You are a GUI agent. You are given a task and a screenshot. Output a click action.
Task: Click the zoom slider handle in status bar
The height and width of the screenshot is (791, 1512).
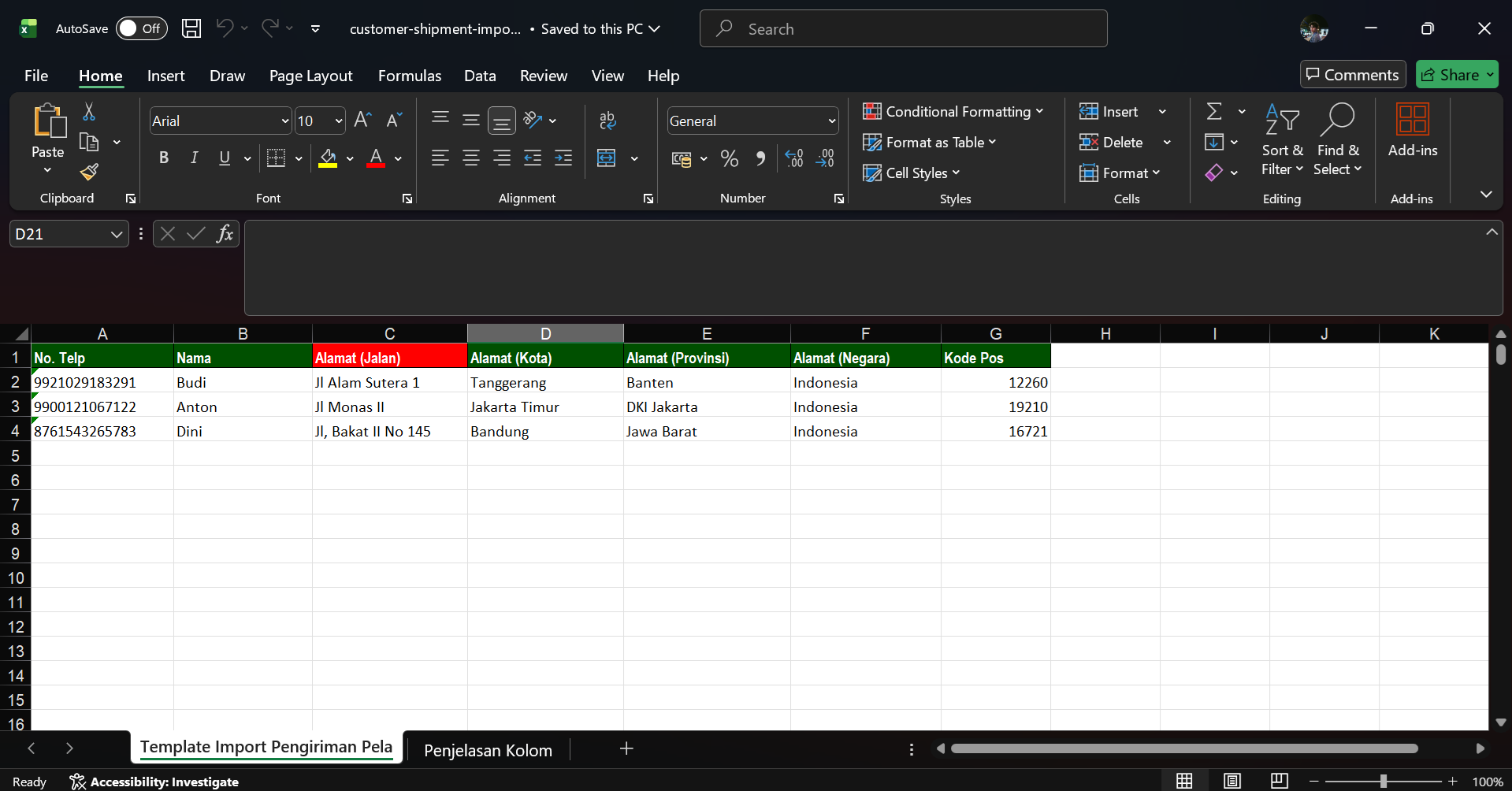click(1383, 782)
